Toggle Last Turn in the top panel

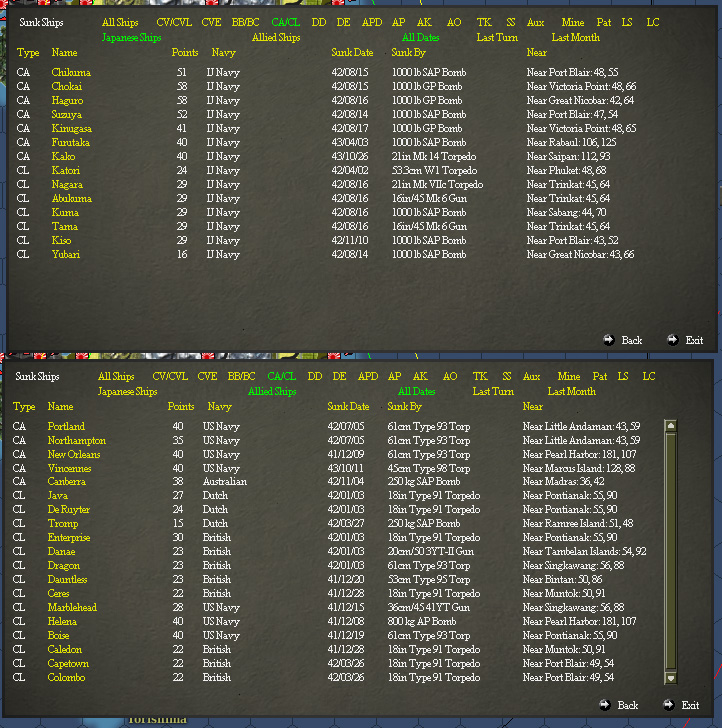click(497, 38)
